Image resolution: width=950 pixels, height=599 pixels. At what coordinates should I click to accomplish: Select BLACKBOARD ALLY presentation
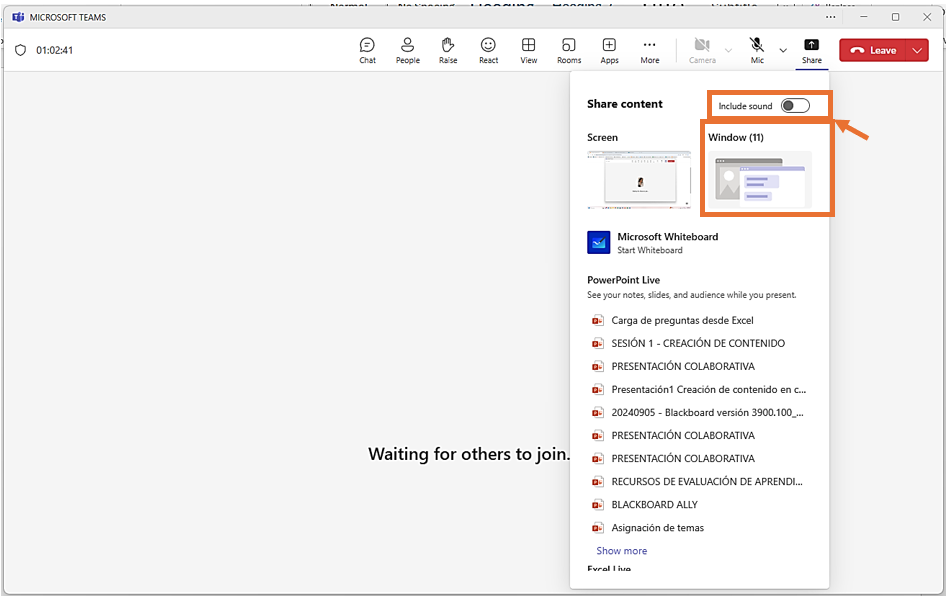point(654,505)
